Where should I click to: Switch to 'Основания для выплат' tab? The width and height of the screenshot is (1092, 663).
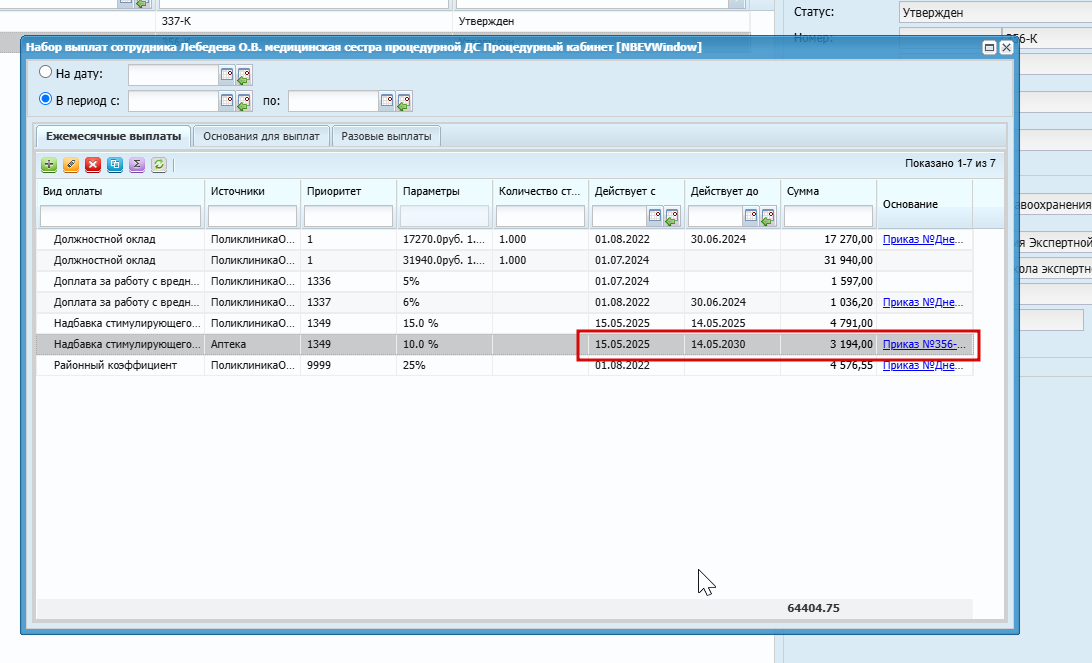click(261, 136)
